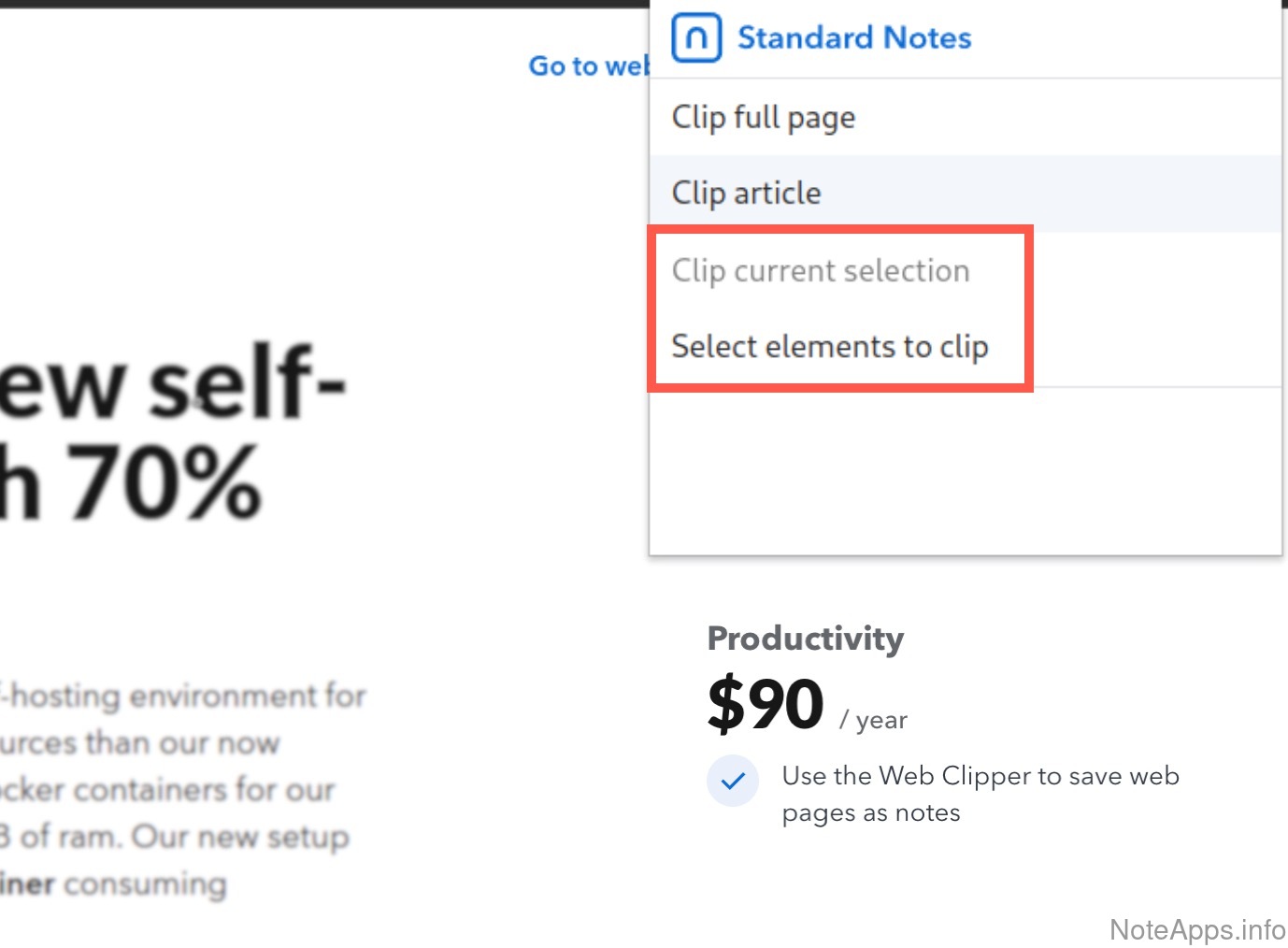Viewport: 1288px width, 948px height.
Task: Pick Select elements to clip
Action: 830,347
